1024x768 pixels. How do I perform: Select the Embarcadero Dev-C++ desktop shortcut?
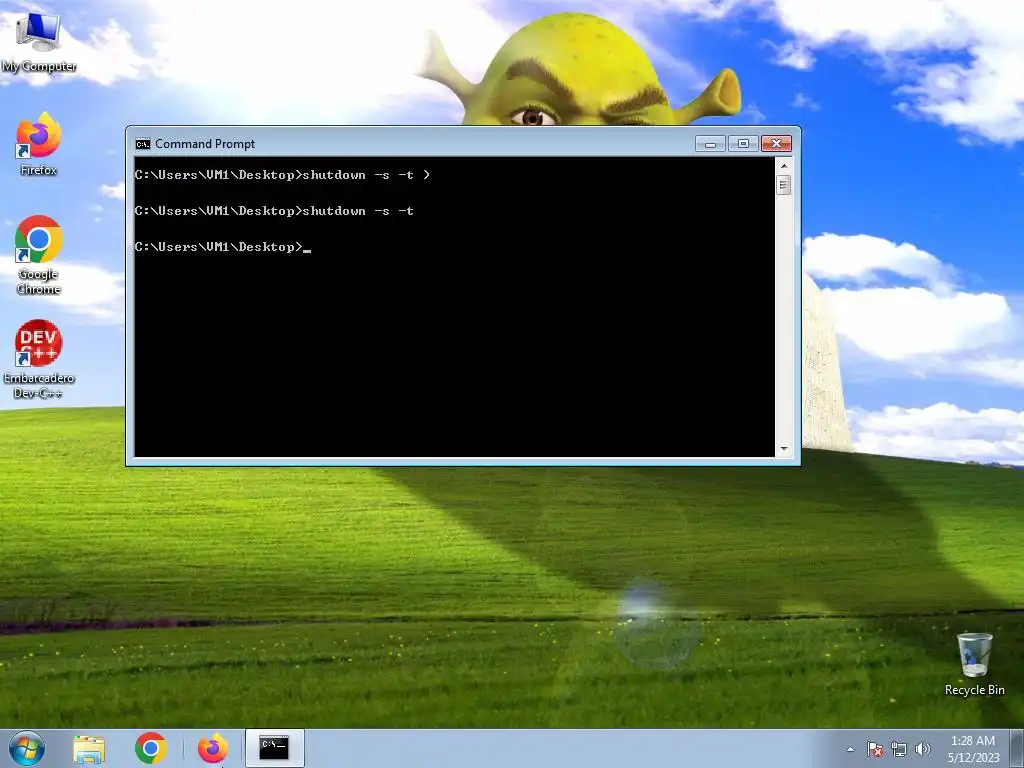[x=39, y=359]
